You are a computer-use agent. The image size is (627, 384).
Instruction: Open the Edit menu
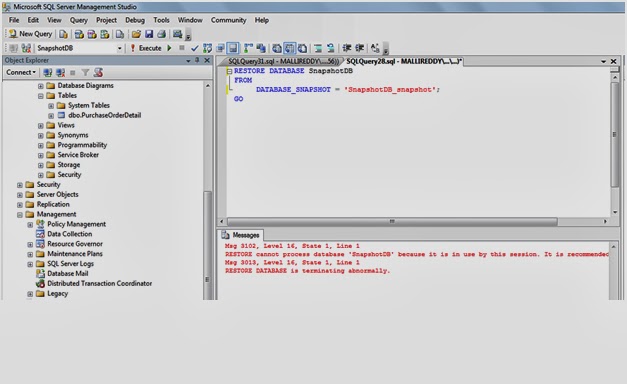click(x=33, y=20)
